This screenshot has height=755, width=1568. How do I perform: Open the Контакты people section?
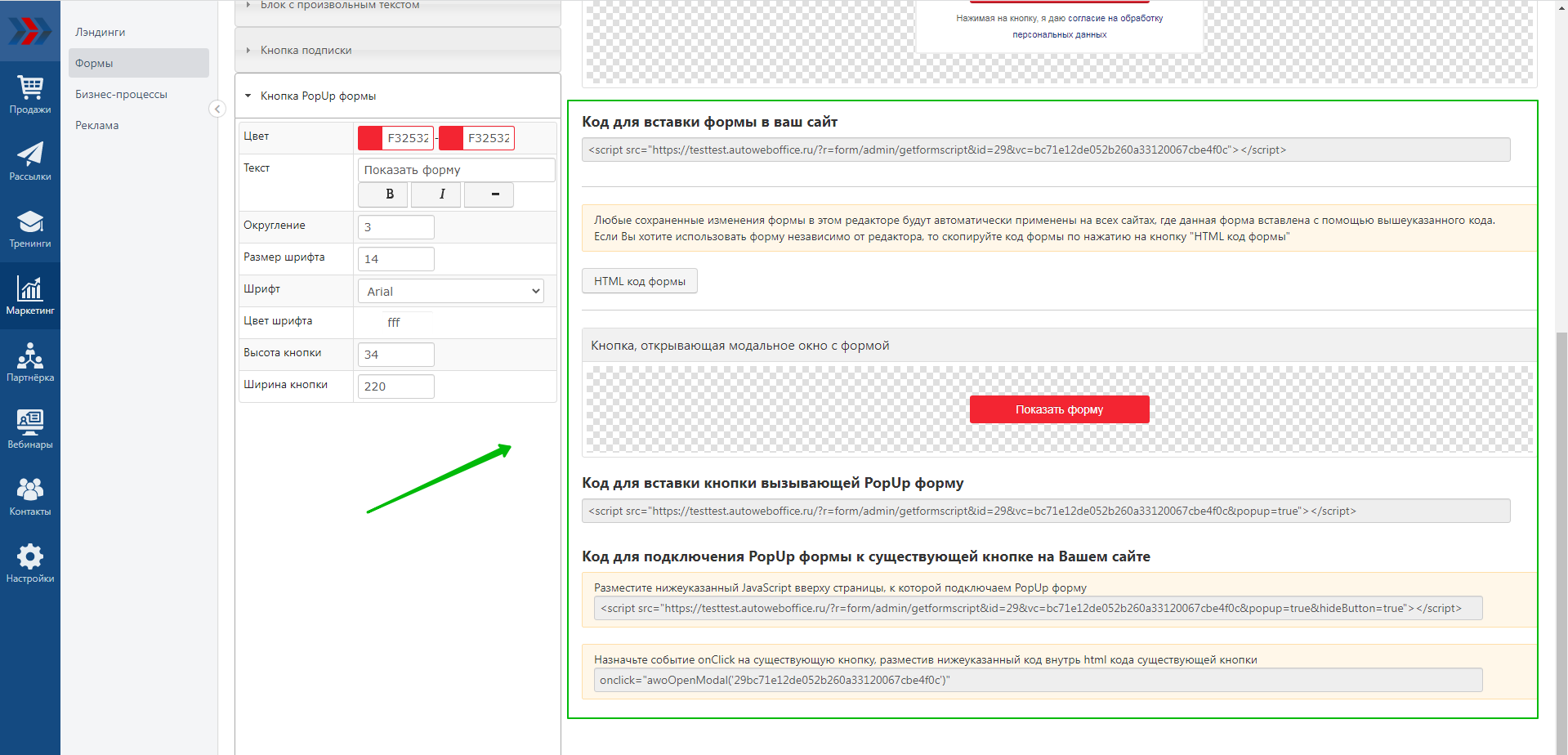coord(30,497)
